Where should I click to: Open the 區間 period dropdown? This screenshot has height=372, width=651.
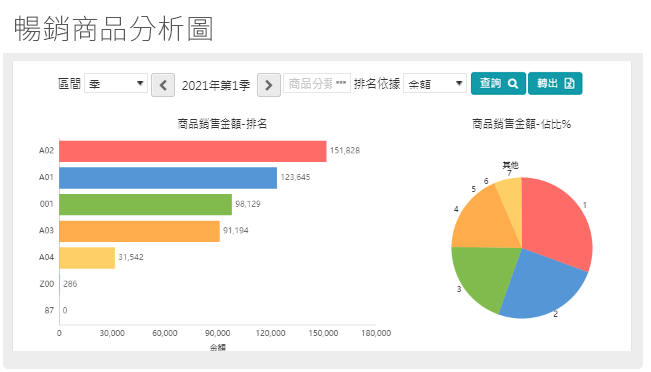116,83
